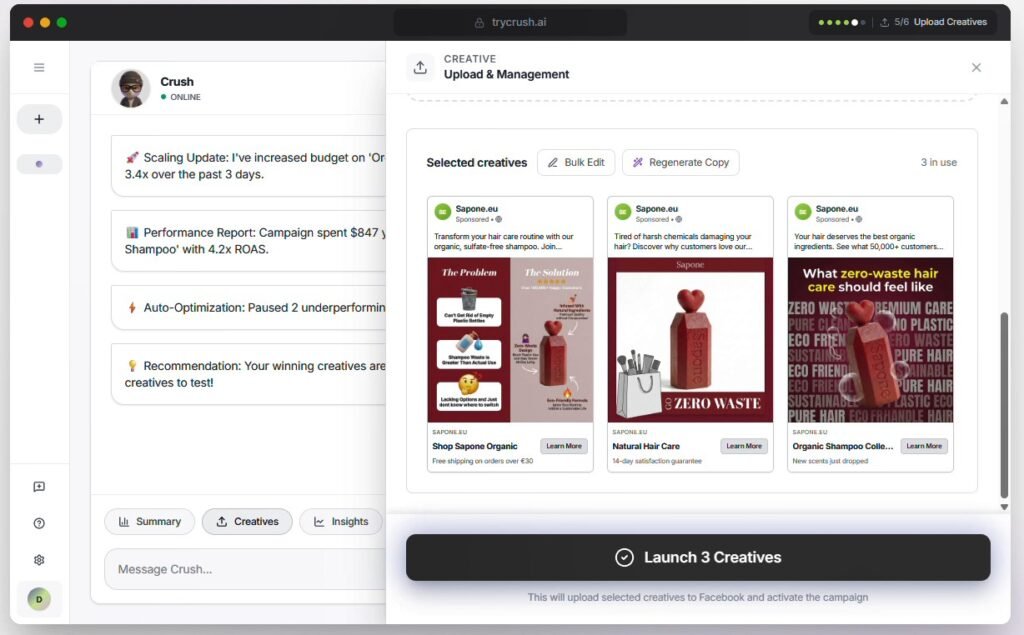
Task: Open the settings gear in the sidebar
Action: click(x=39, y=560)
